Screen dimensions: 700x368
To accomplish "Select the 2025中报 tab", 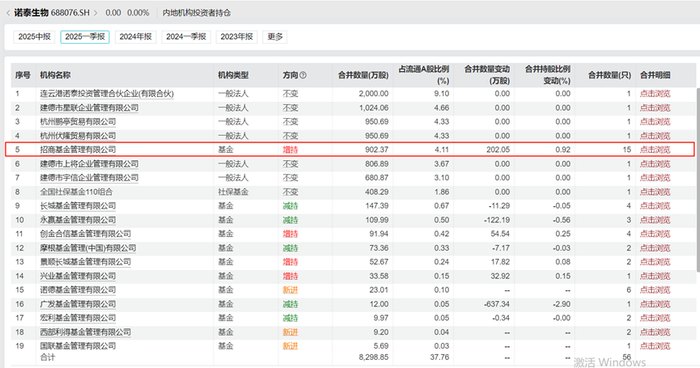I will coord(34,37).
